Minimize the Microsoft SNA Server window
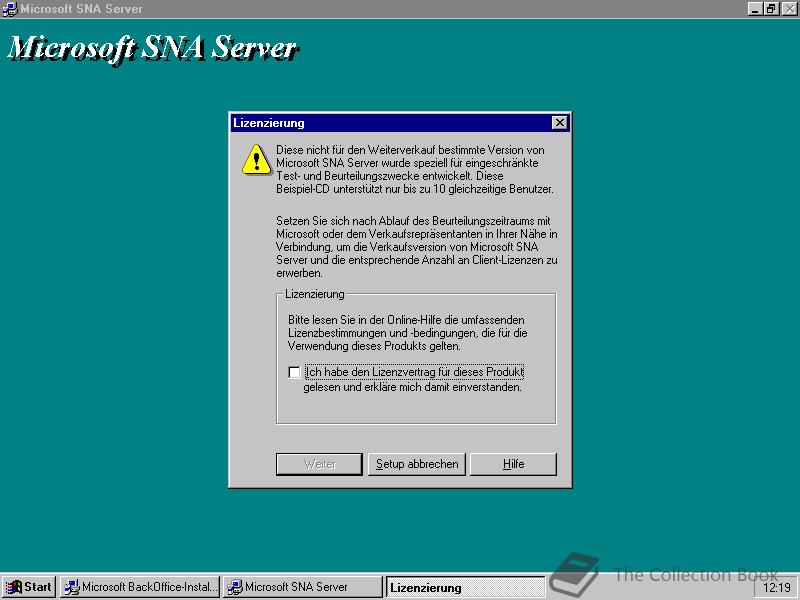The width and height of the screenshot is (800, 600). click(755, 9)
